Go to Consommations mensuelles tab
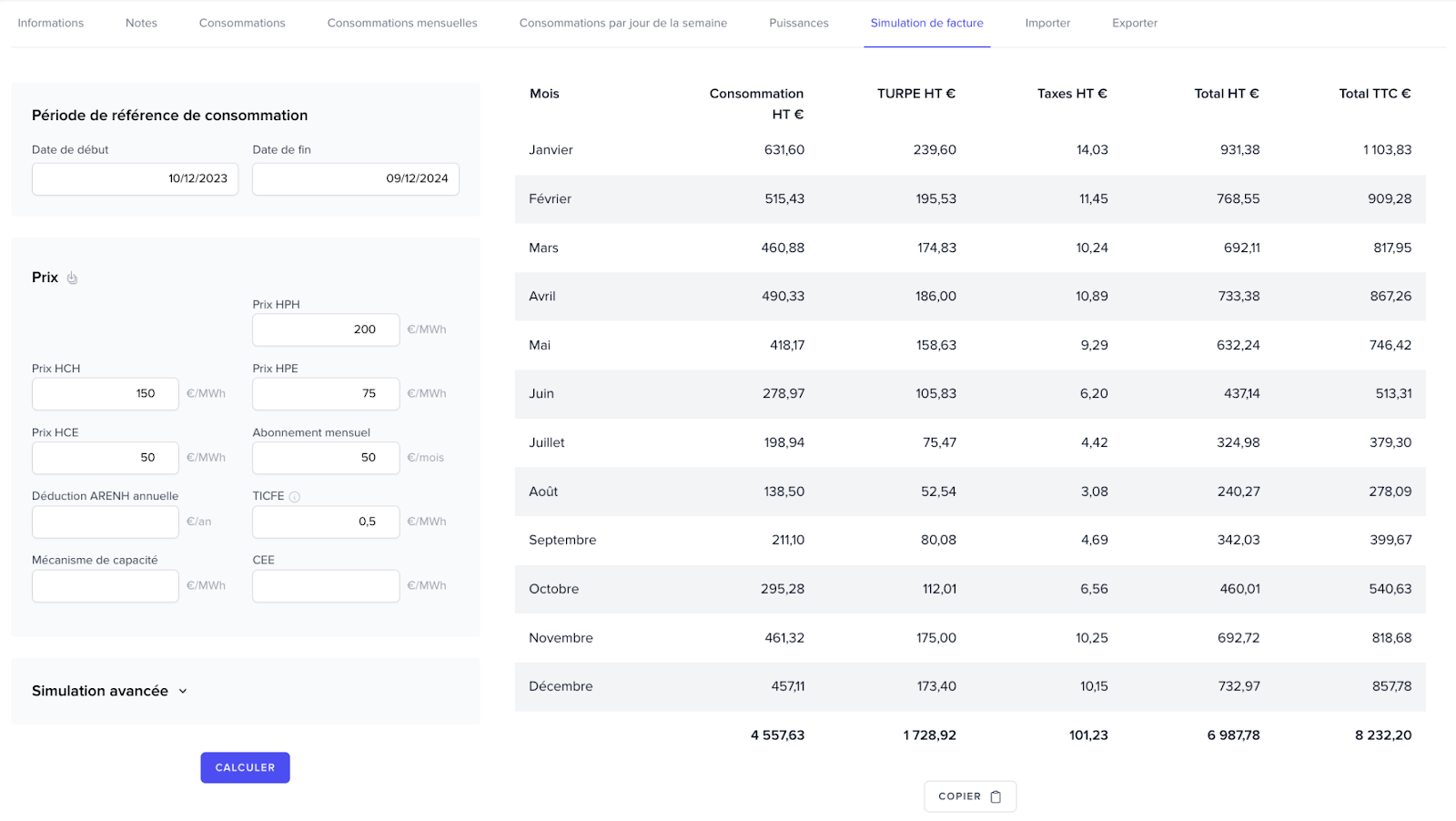The height and width of the screenshot is (821, 1456). pyautogui.click(x=402, y=23)
